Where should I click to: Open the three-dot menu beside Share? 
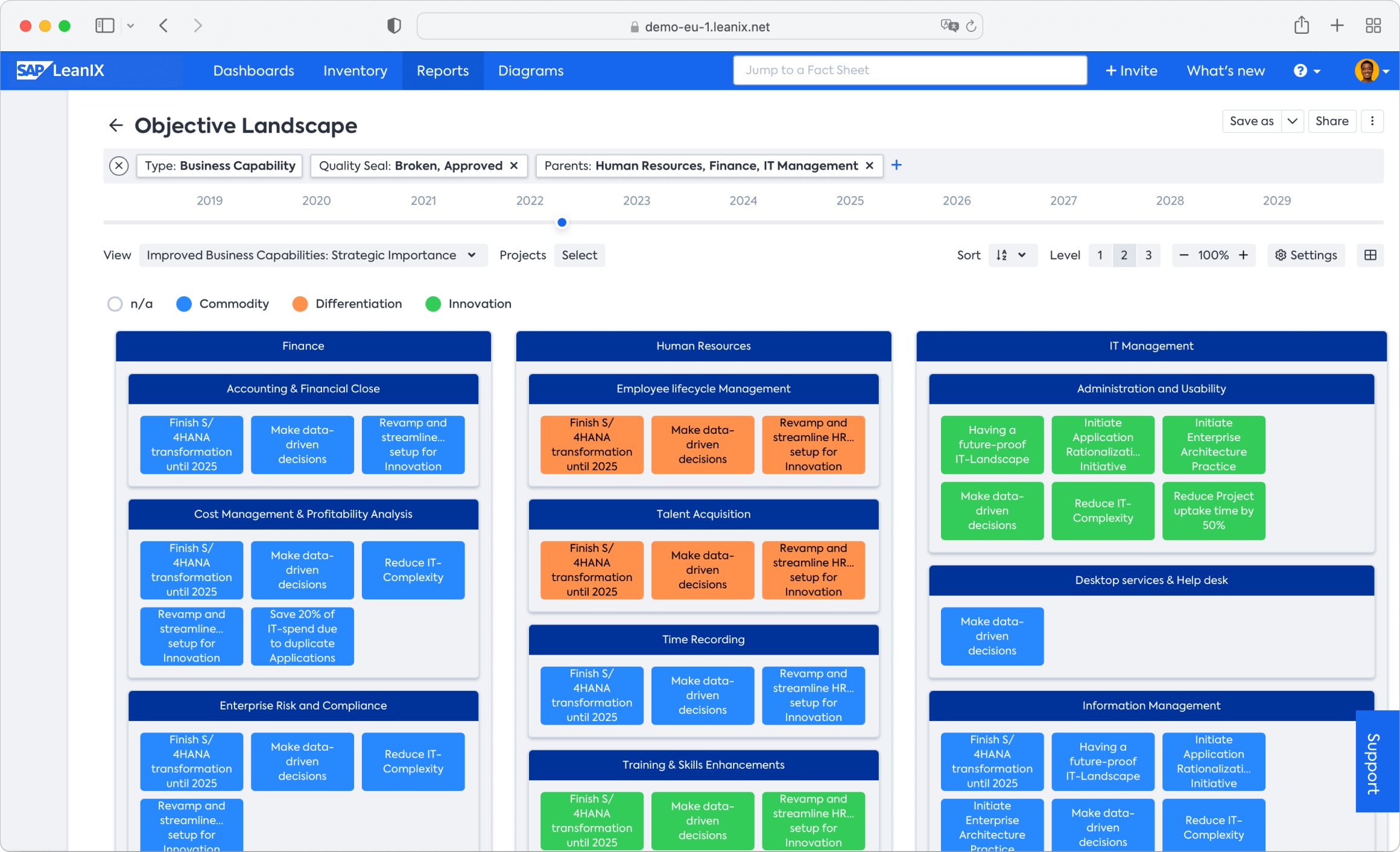[1373, 121]
